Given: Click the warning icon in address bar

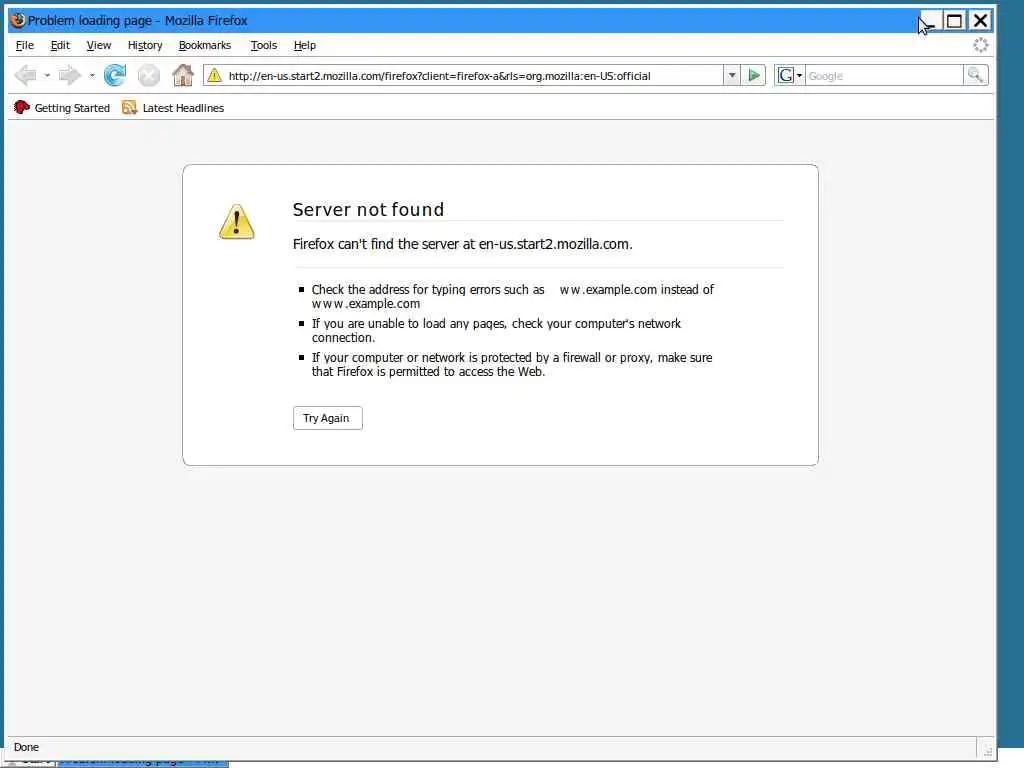Looking at the screenshot, I should 214,76.
